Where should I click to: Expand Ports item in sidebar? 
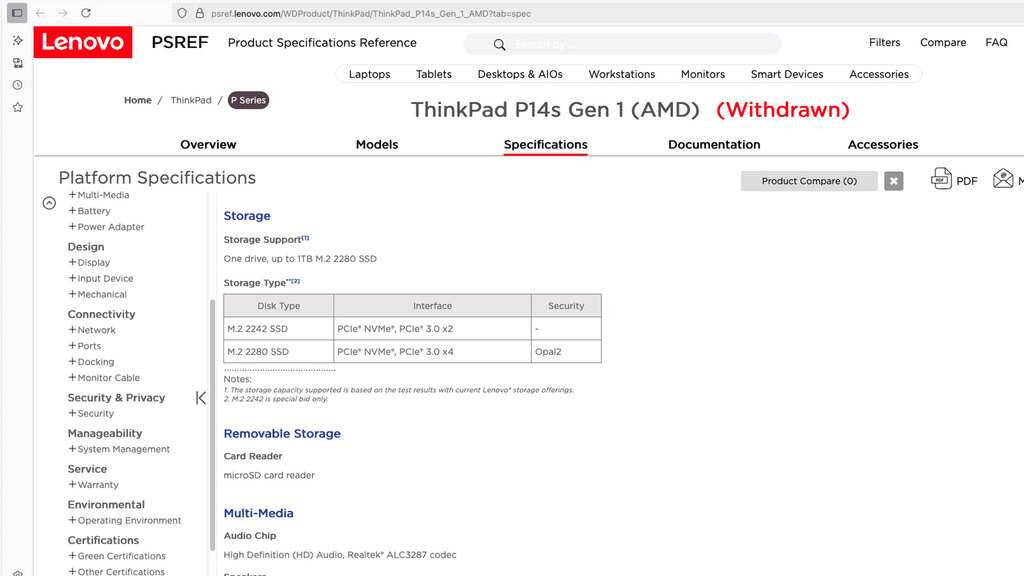(x=85, y=346)
